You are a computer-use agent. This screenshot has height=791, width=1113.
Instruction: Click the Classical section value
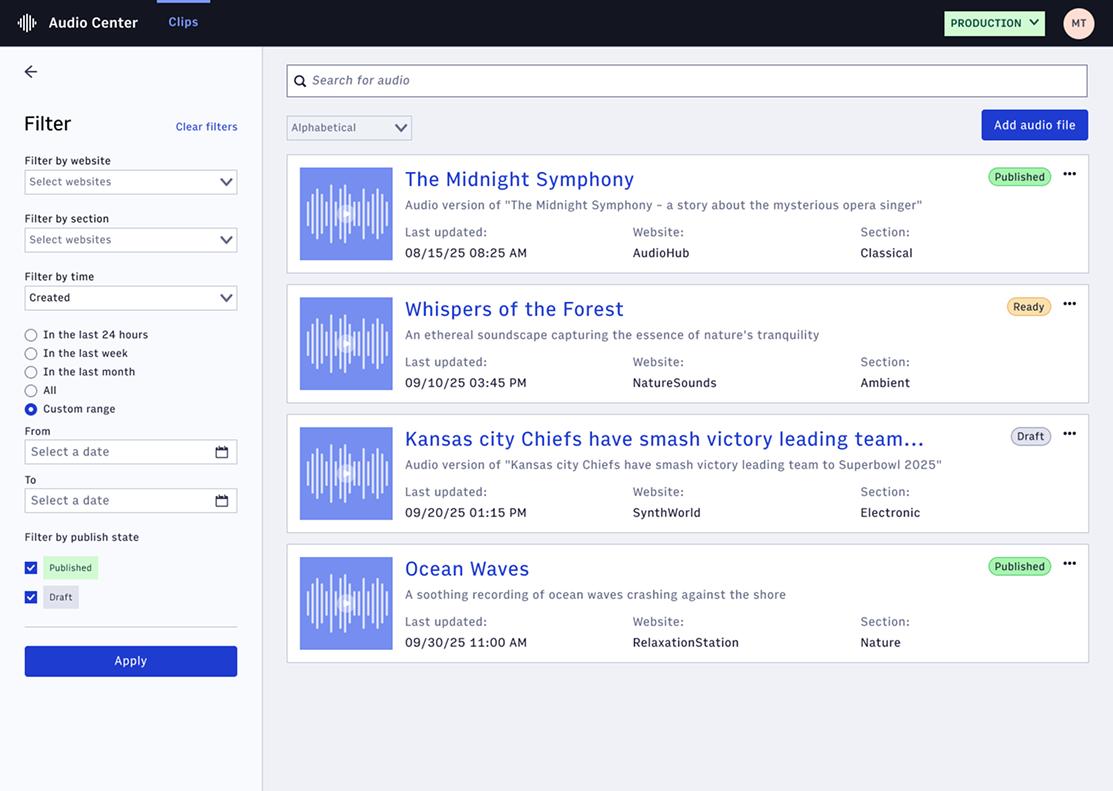click(x=887, y=253)
